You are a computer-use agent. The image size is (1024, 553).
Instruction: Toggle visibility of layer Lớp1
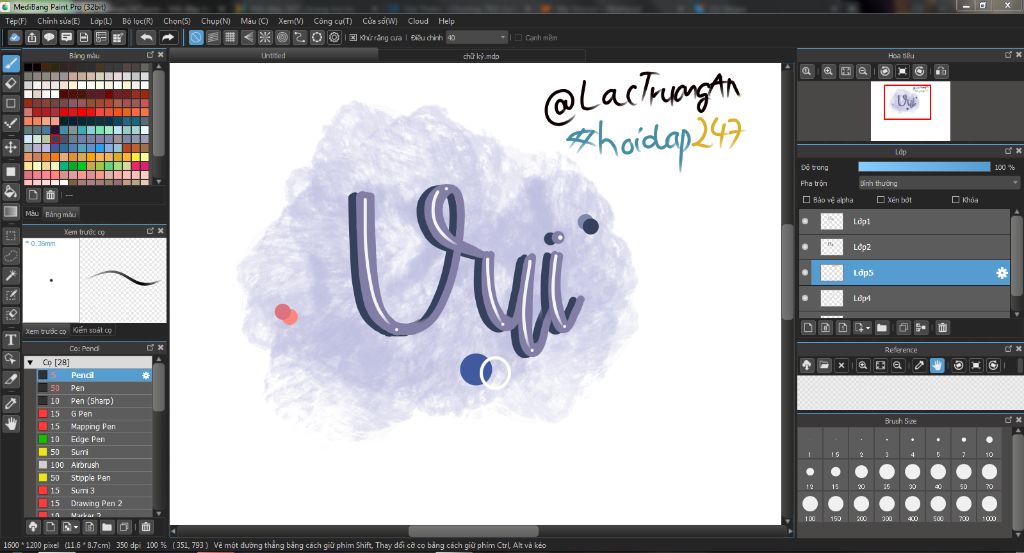tap(805, 221)
